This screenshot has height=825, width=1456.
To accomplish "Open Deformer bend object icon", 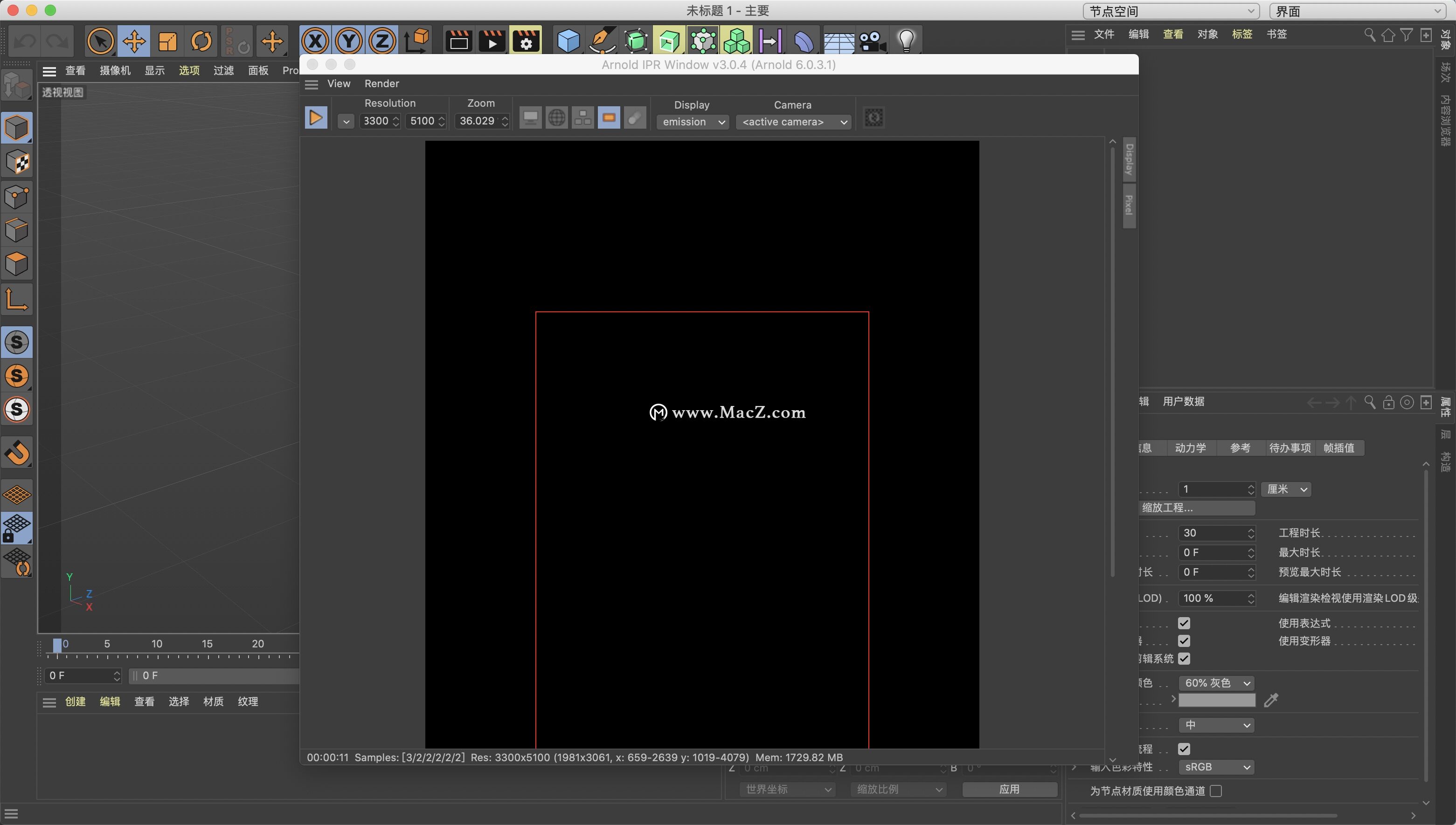I will tap(804, 41).
